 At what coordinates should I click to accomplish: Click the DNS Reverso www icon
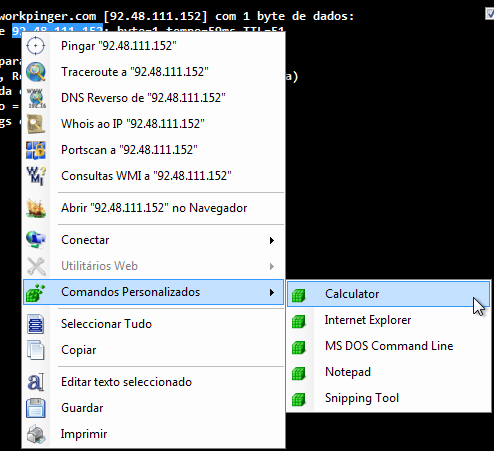(x=36, y=98)
